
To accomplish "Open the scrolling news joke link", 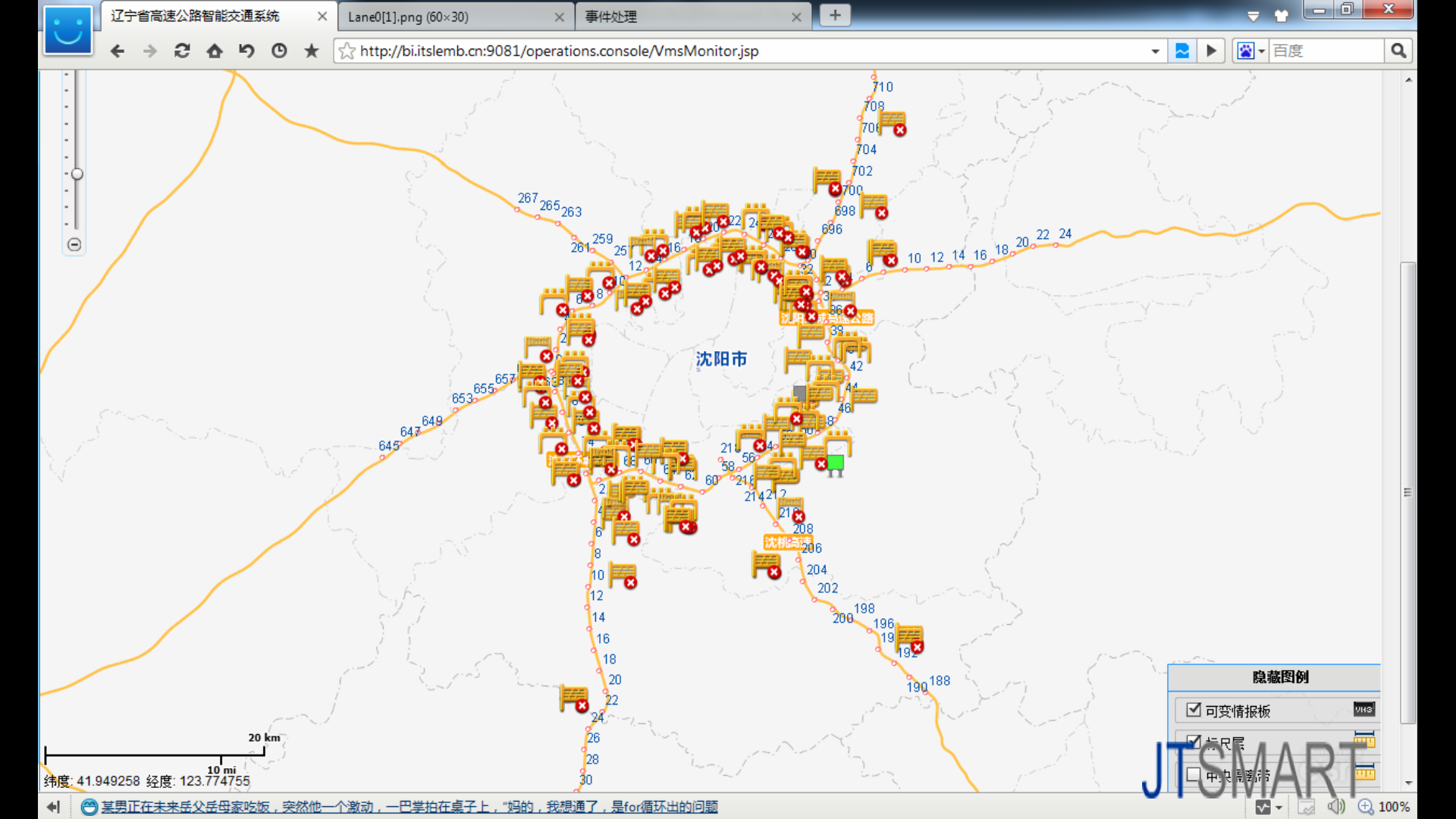I will pyautogui.click(x=409, y=807).
